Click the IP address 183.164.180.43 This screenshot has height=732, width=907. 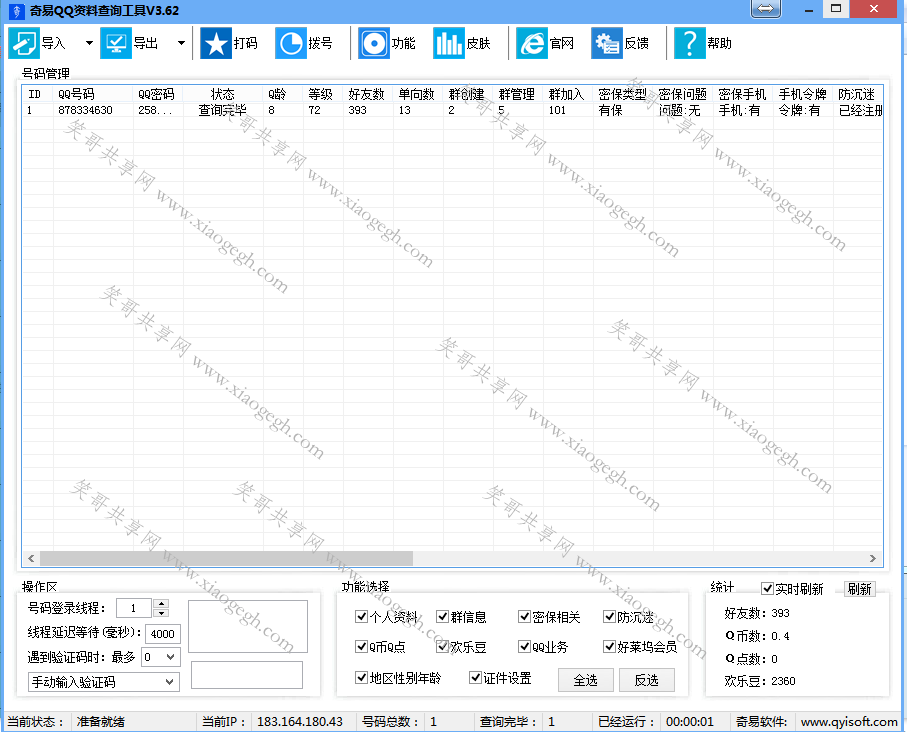coord(300,722)
